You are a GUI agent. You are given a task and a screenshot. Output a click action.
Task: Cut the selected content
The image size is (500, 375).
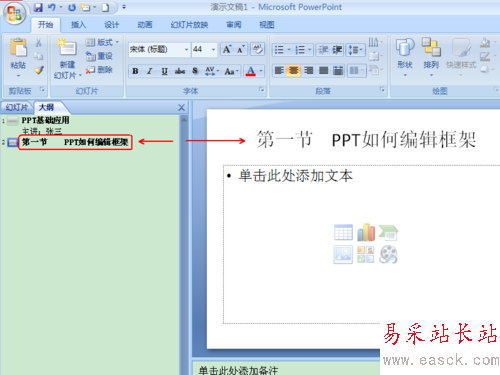[39, 43]
